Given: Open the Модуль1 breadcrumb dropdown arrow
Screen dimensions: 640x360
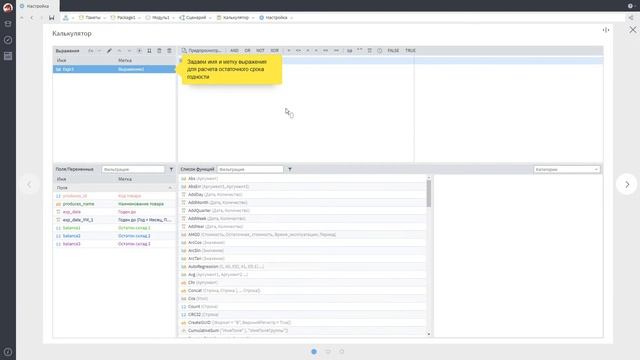Looking at the screenshot, I should 173,18.
